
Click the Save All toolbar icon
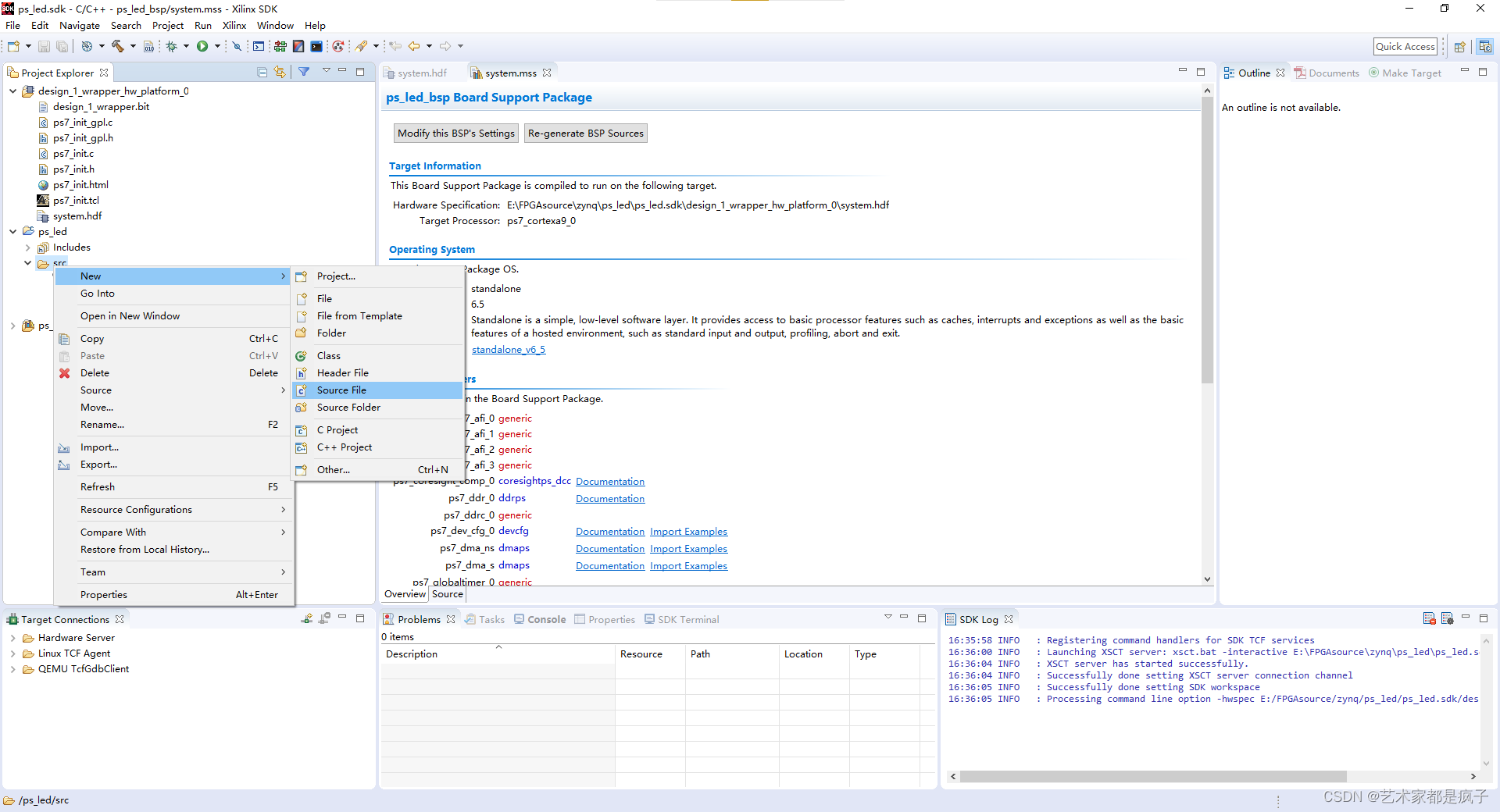pyautogui.click(x=62, y=46)
